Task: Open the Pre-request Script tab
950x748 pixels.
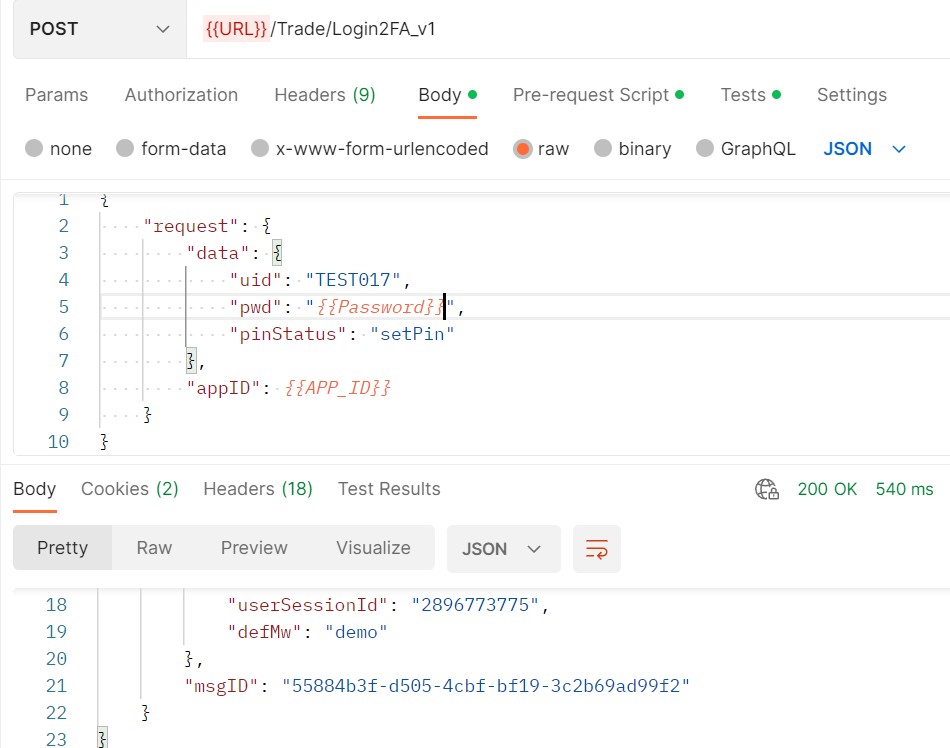Action: 591,95
